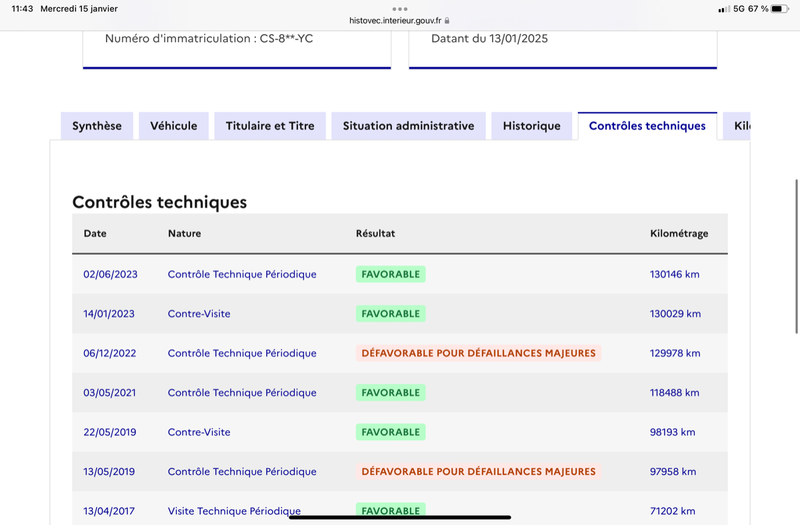
Task: Click the Contrôles techniques heading
Action: pyautogui.click(x=159, y=202)
